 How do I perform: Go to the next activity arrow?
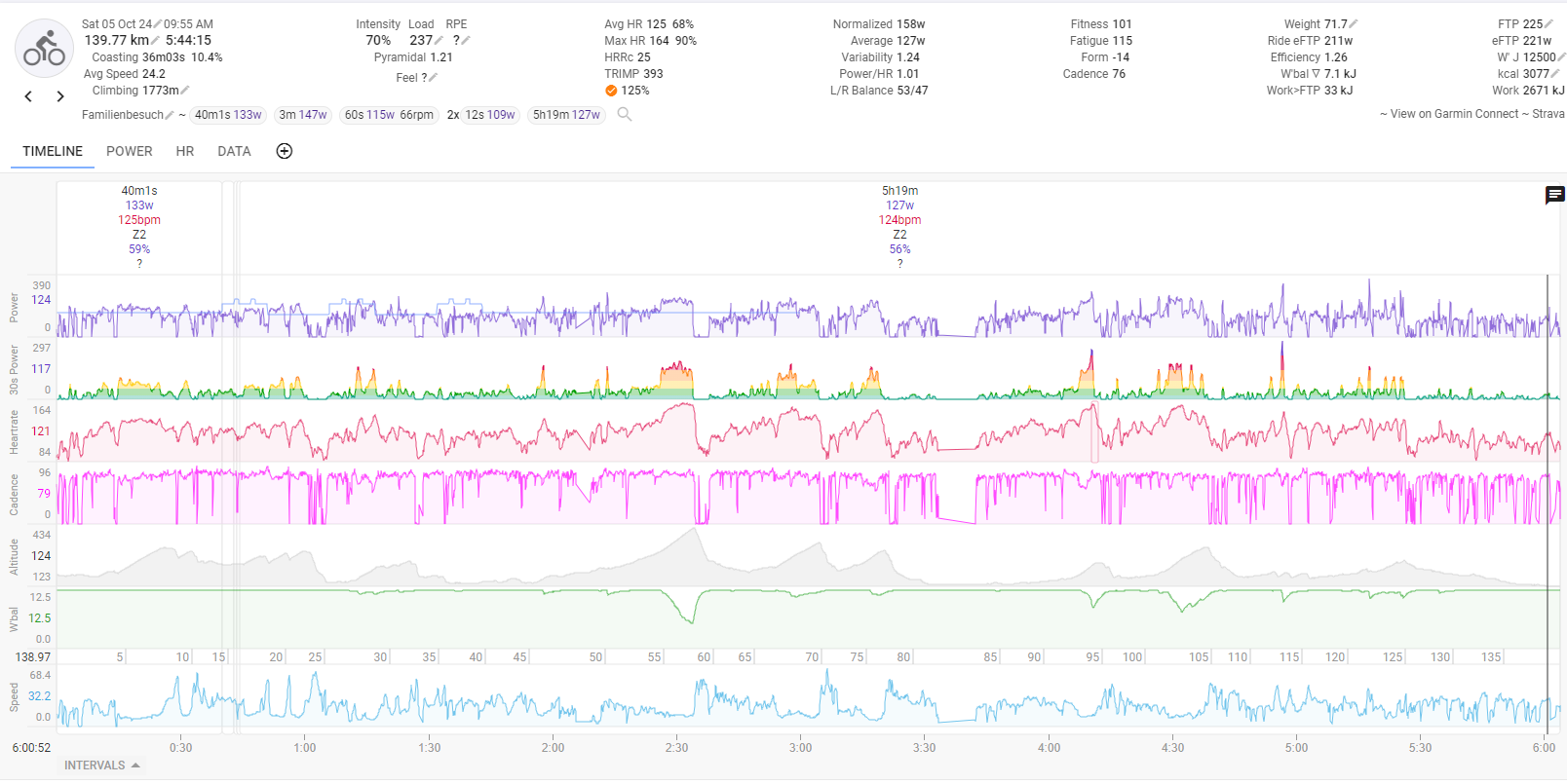pyautogui.click(x=60, y=96)
